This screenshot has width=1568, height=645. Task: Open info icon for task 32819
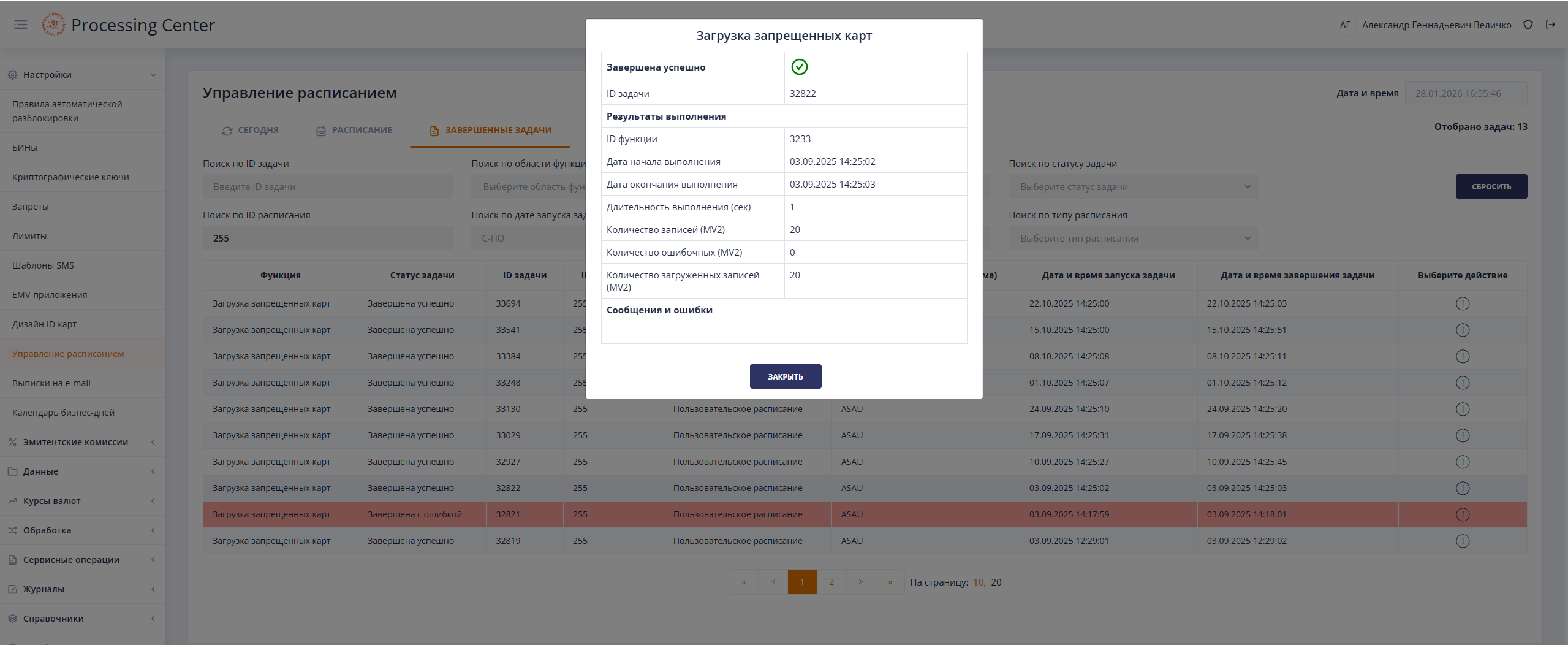pos(1462,541)
